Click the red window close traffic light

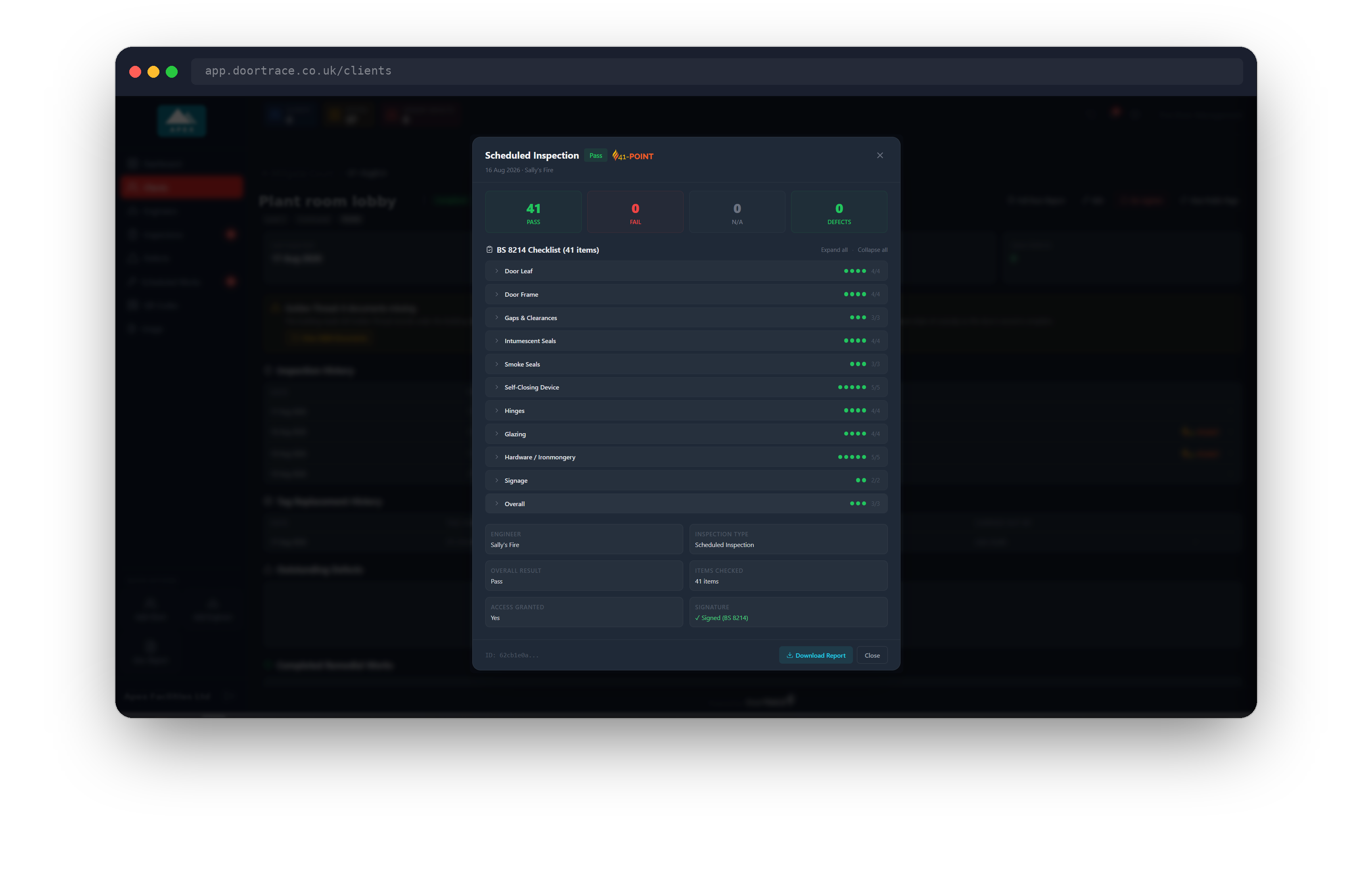click(135, 72)
